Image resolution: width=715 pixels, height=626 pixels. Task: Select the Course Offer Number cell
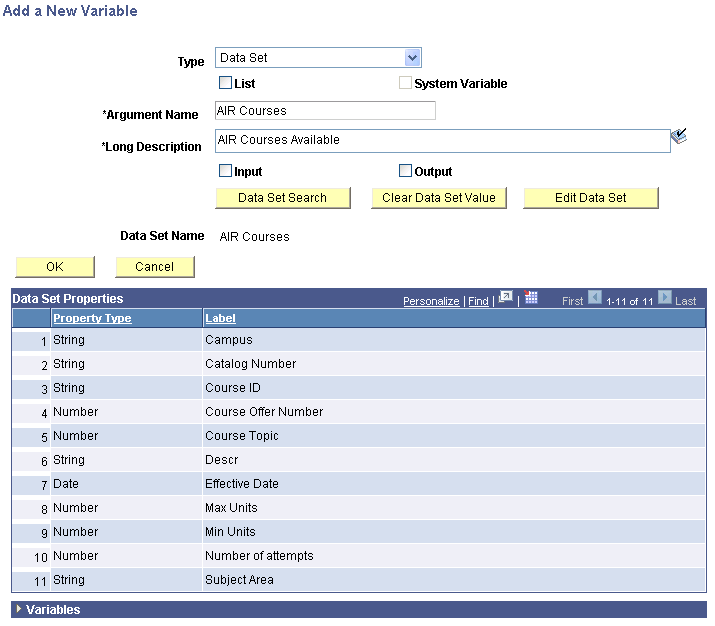point(454,412)
